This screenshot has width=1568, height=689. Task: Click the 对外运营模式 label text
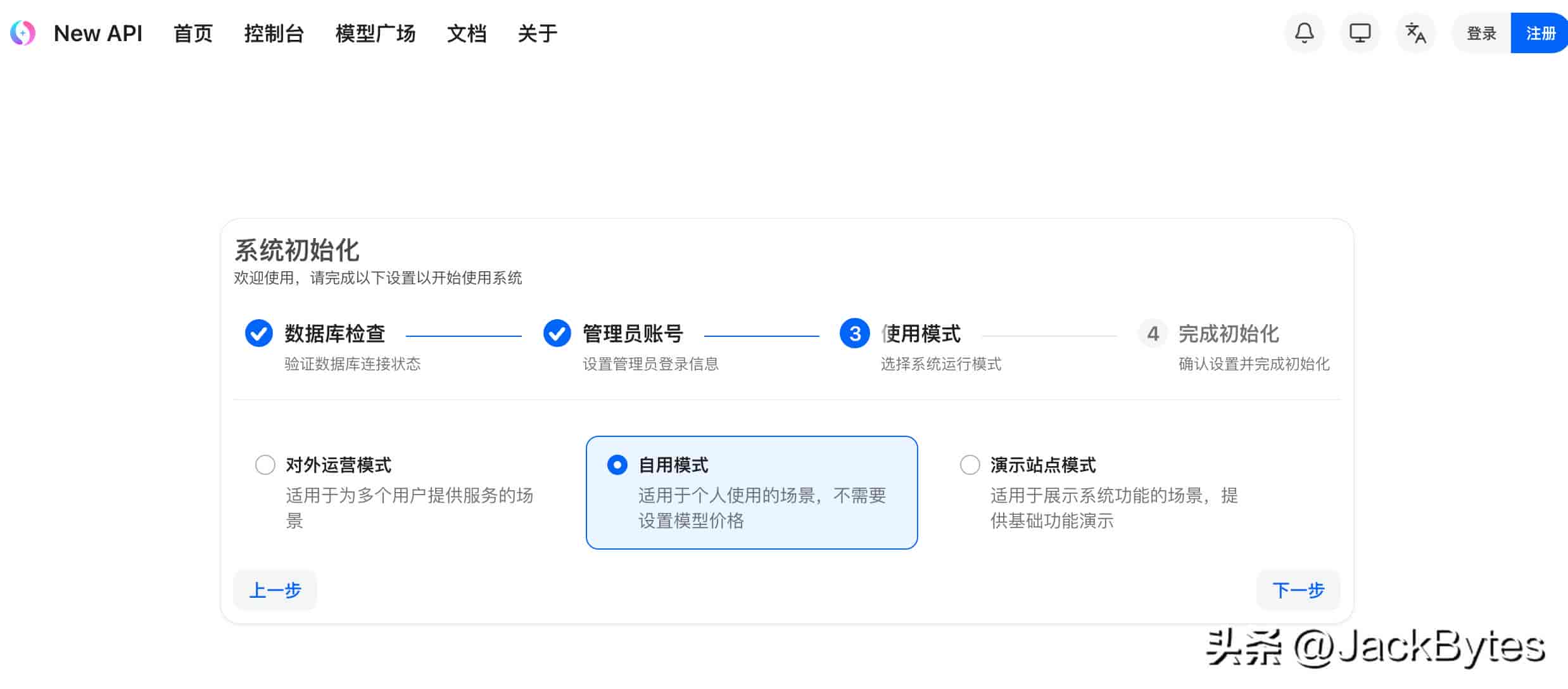339,465
